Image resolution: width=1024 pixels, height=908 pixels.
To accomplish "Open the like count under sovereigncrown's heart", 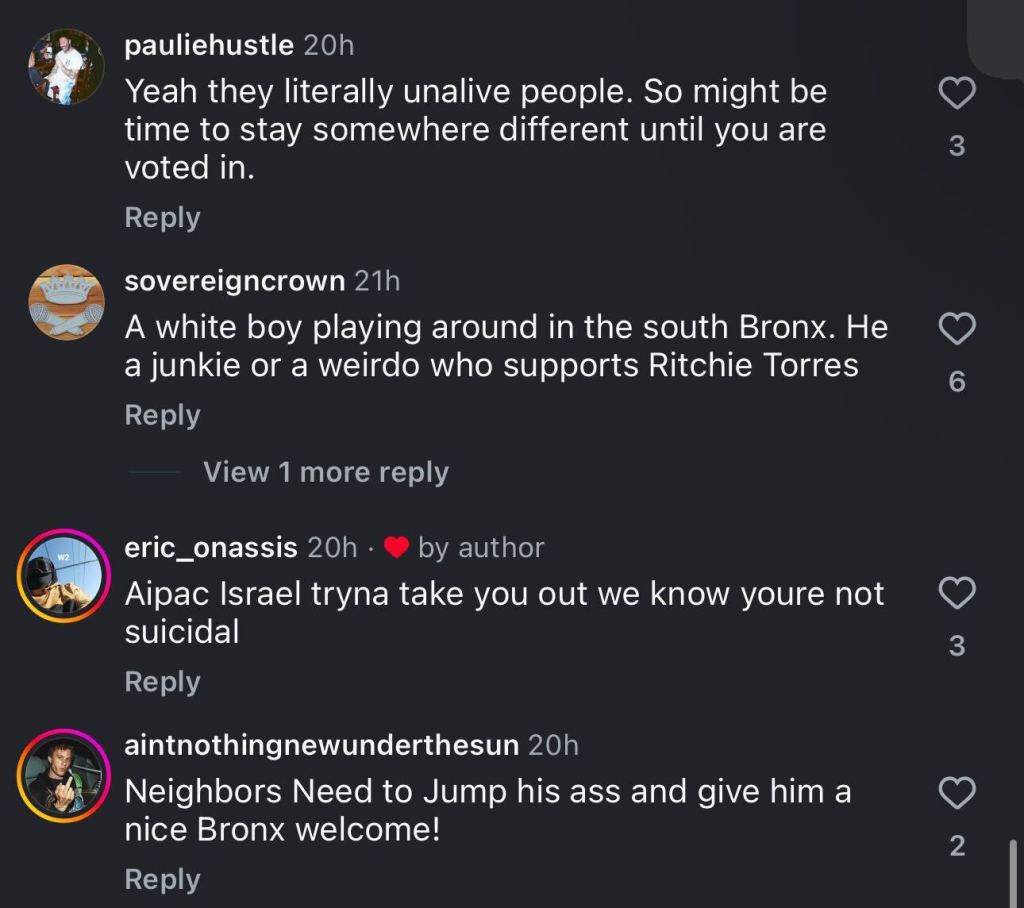I will coord(957,381).
